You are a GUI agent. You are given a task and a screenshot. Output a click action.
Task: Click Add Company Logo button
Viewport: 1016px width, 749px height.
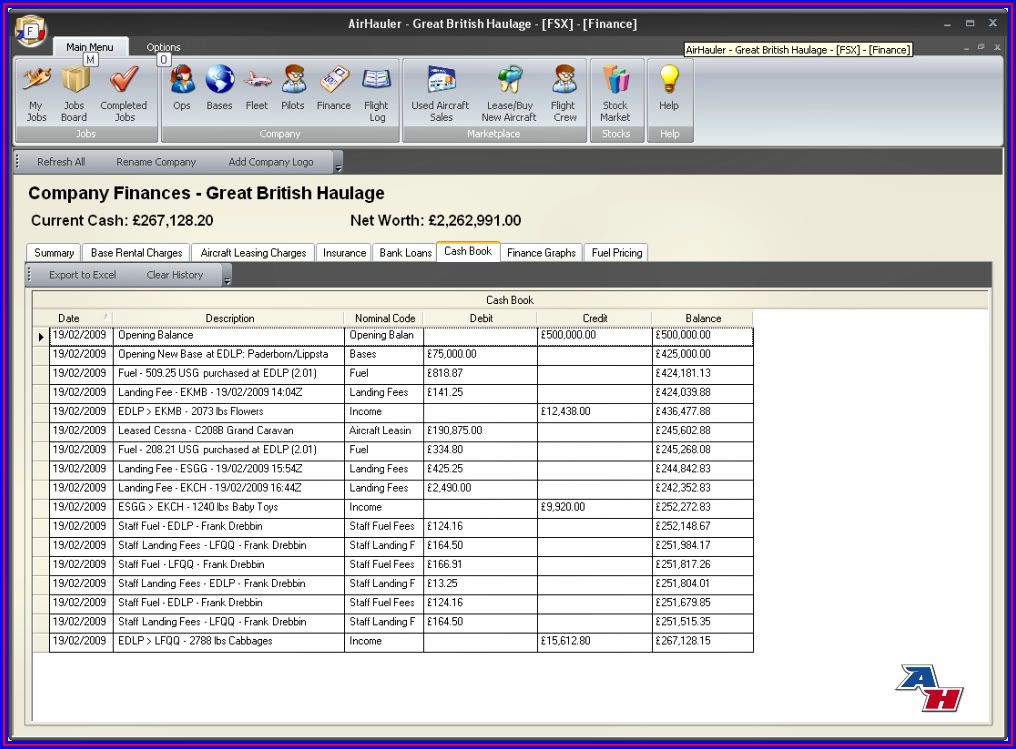(x=271, y=162)
